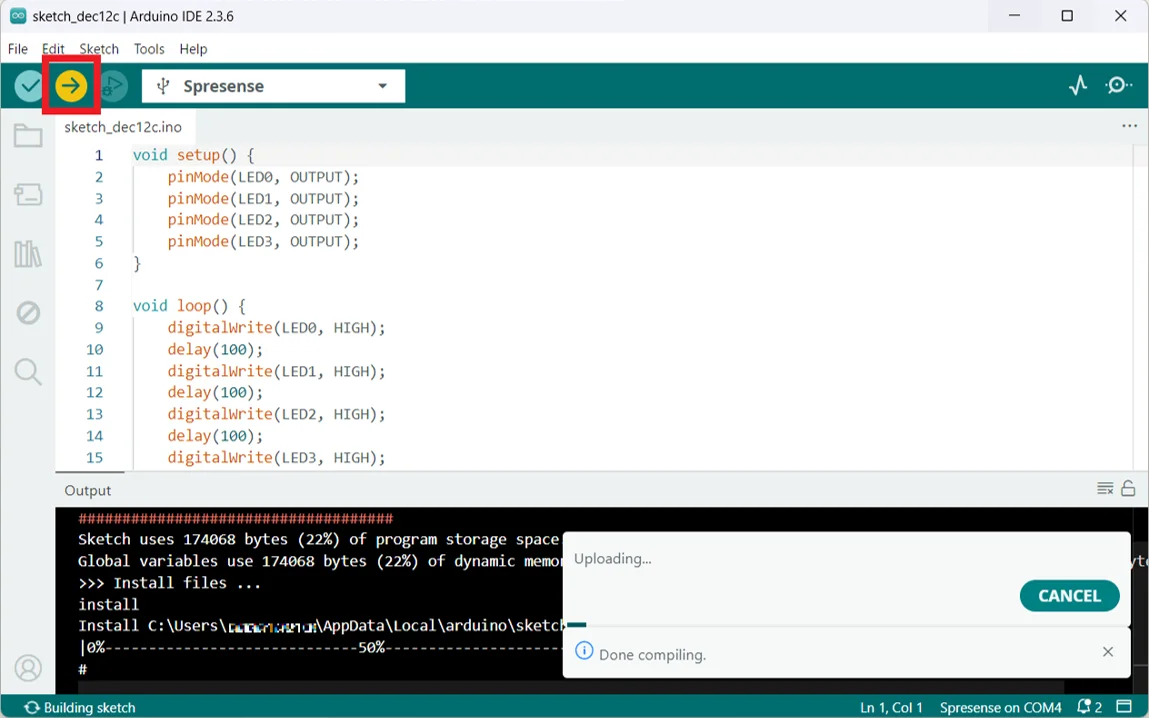The image size is (1149, 718).
Task: Open the editor tab options ellipsis
Action: pos(1129,126)
